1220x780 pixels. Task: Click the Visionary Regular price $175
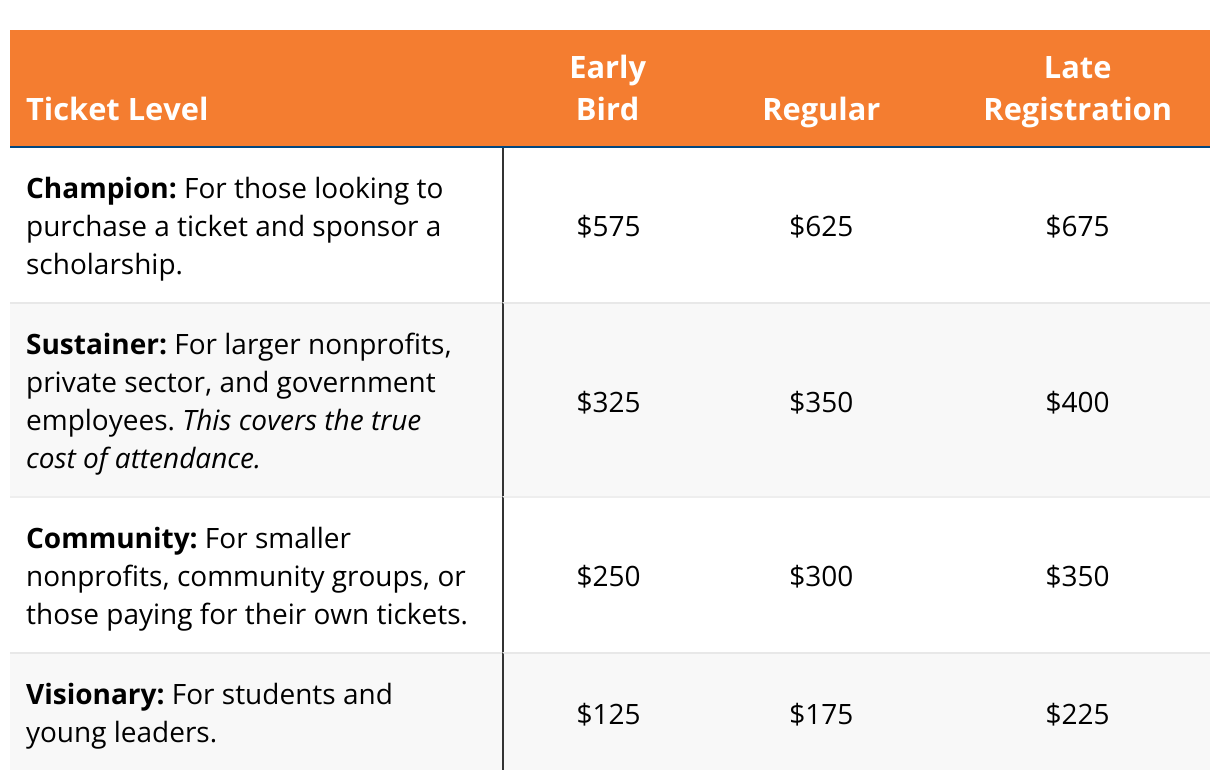coord(821,714)
